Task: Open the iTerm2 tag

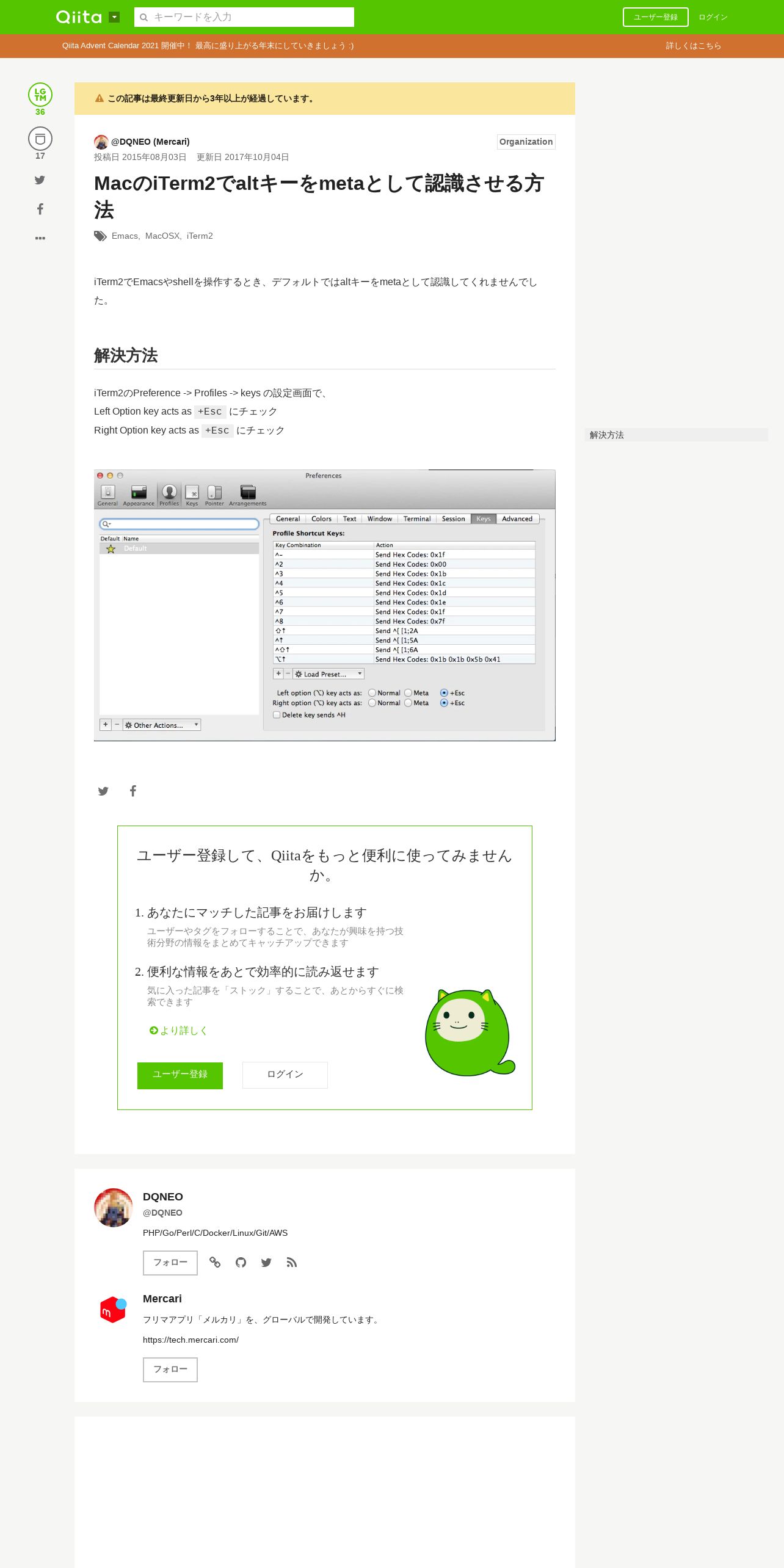Action: [200, 236]
